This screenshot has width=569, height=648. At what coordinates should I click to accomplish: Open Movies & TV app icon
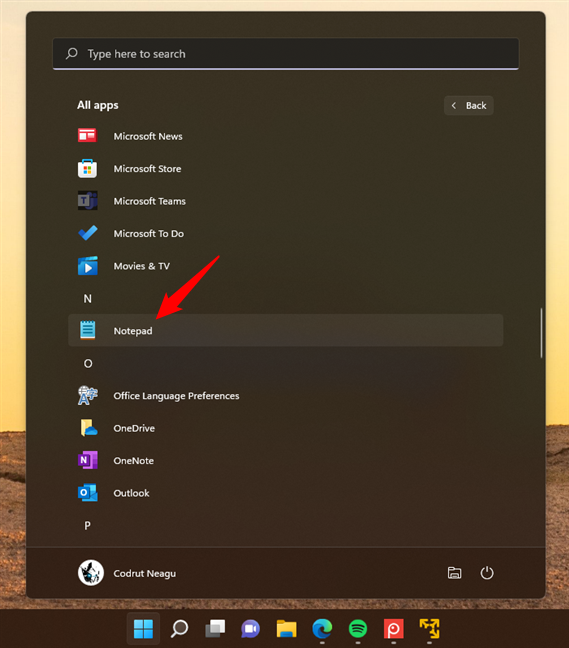click(x=88, y=266)
